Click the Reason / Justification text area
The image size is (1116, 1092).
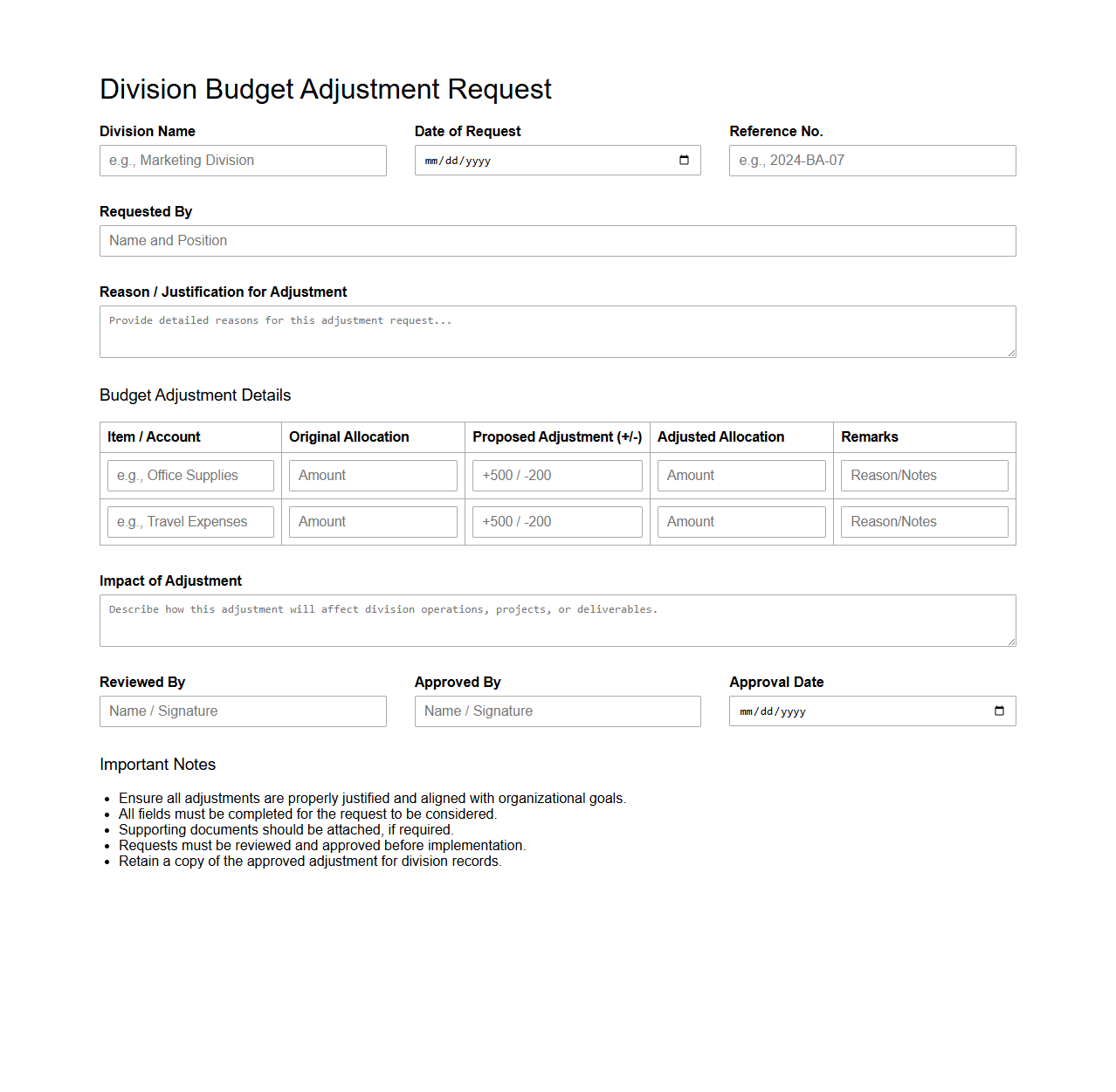coord(557,332)
